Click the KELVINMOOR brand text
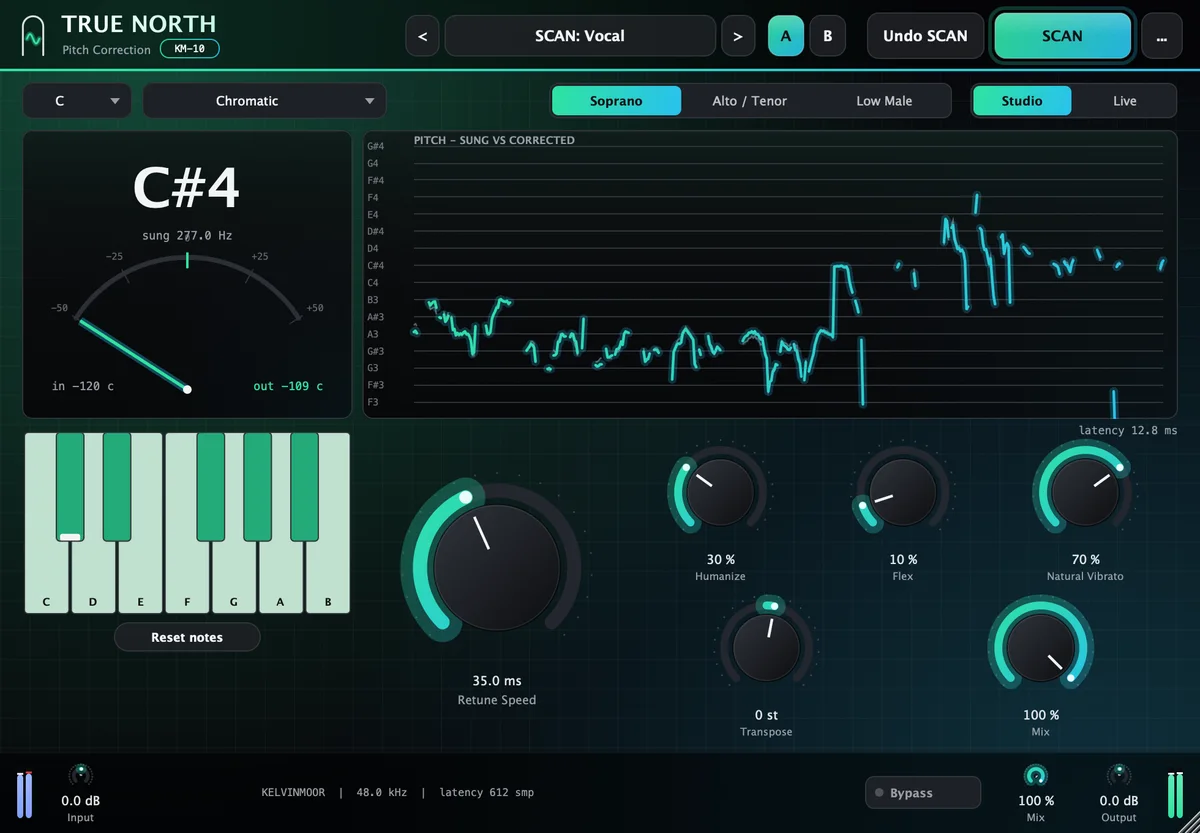1200x833 pixels. (x=292, y=793)
